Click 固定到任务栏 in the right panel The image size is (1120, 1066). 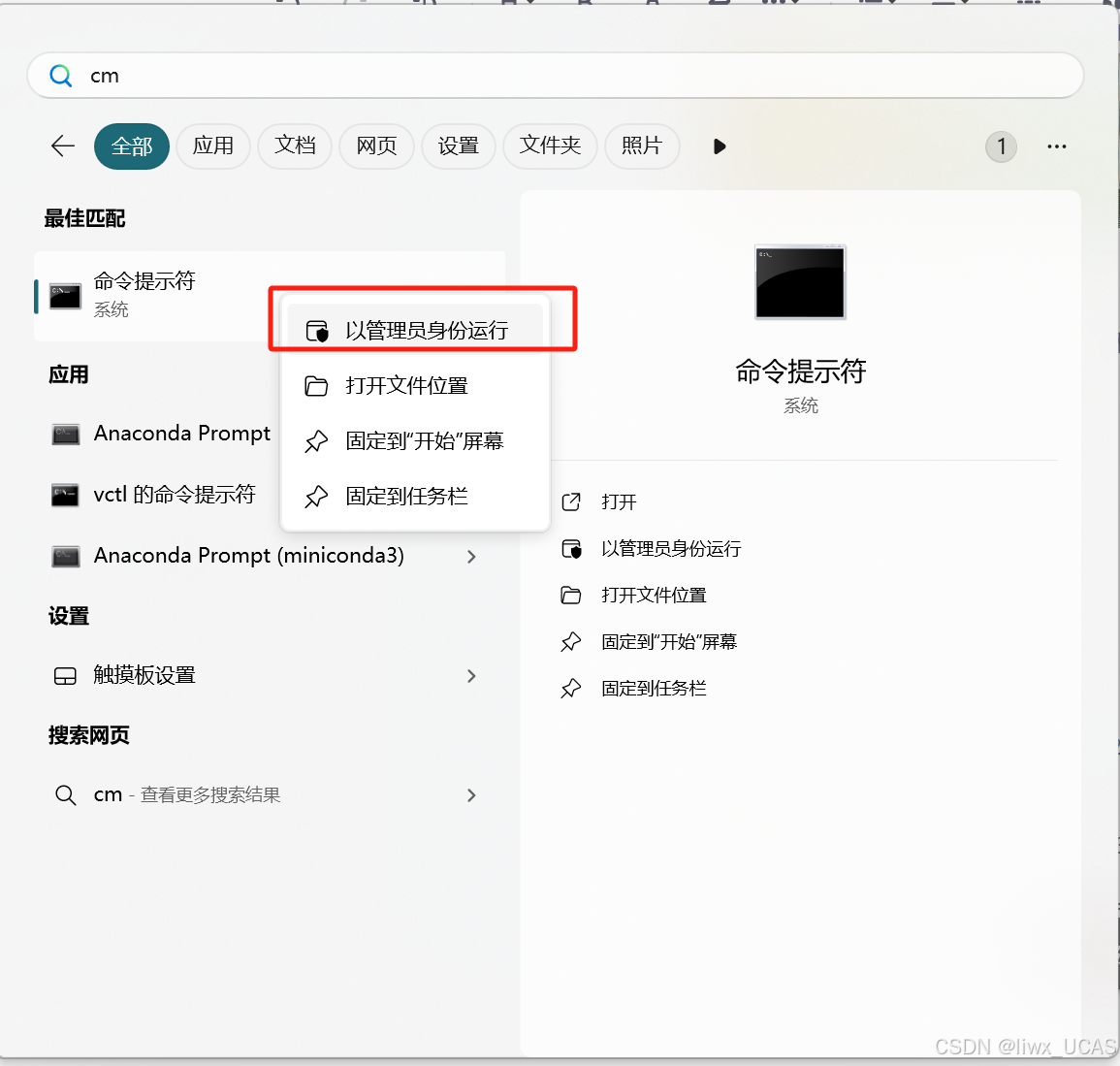click(654, 688)
